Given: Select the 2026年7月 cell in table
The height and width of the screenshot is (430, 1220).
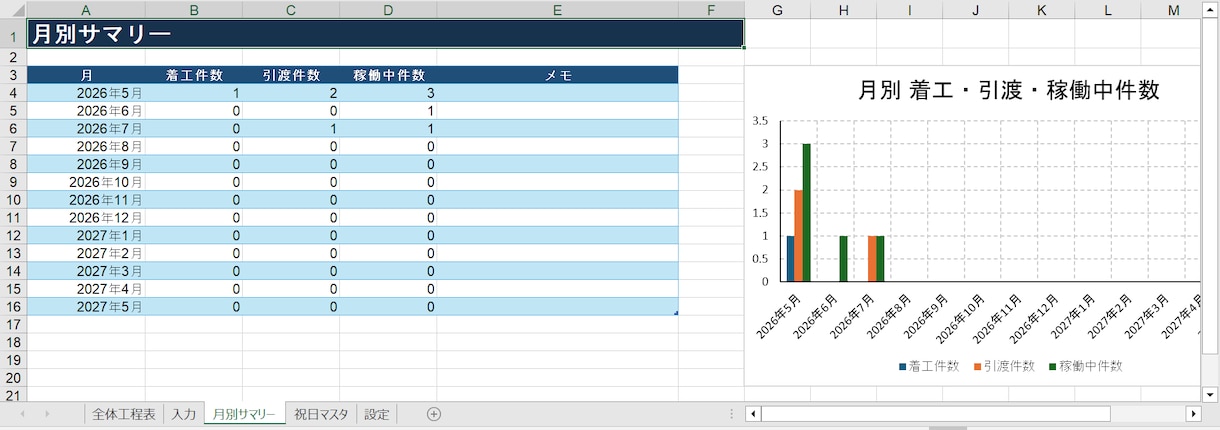Looking at the screenshot, I should click(x=86, y=129).
